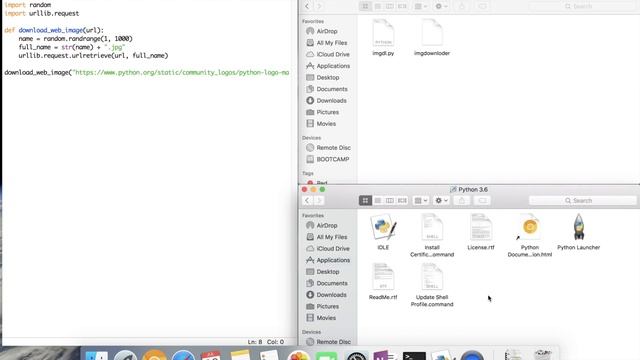Open IDLE in the Python 3.6 window
The width and height of the screenshot is (640, 360).
[x=383, y=227]
